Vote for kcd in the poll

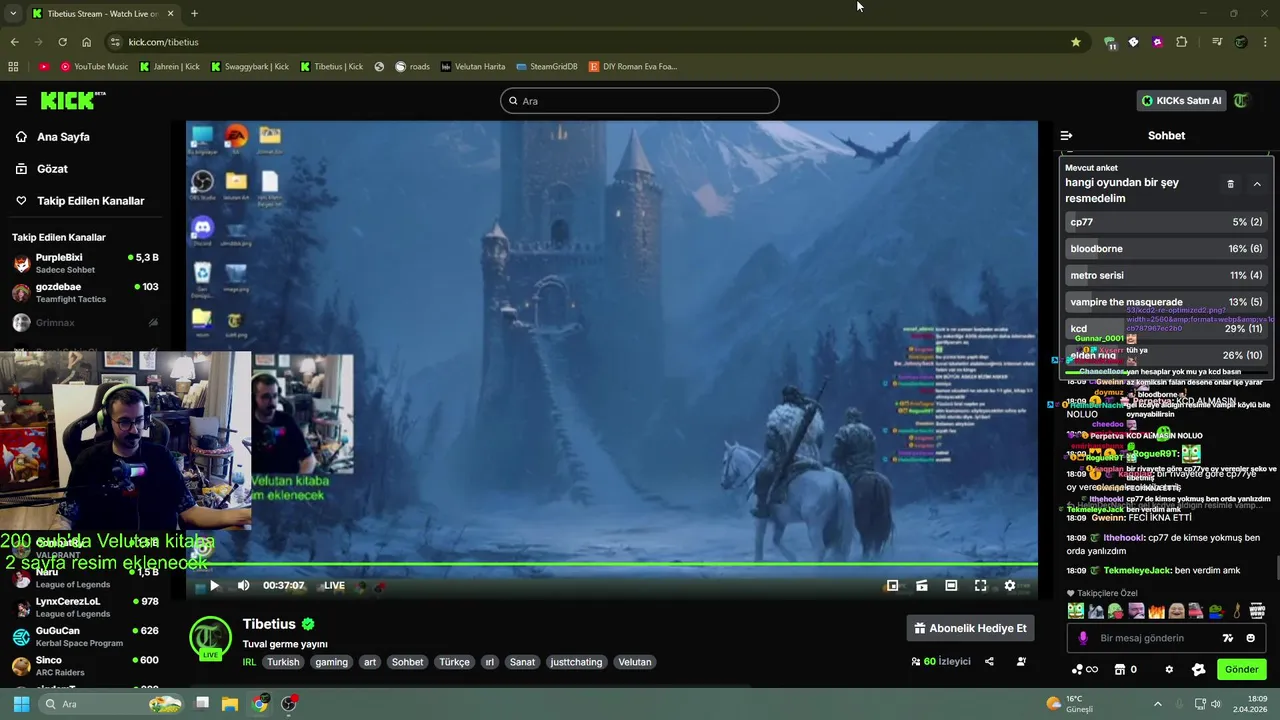tap(1166, 329)
